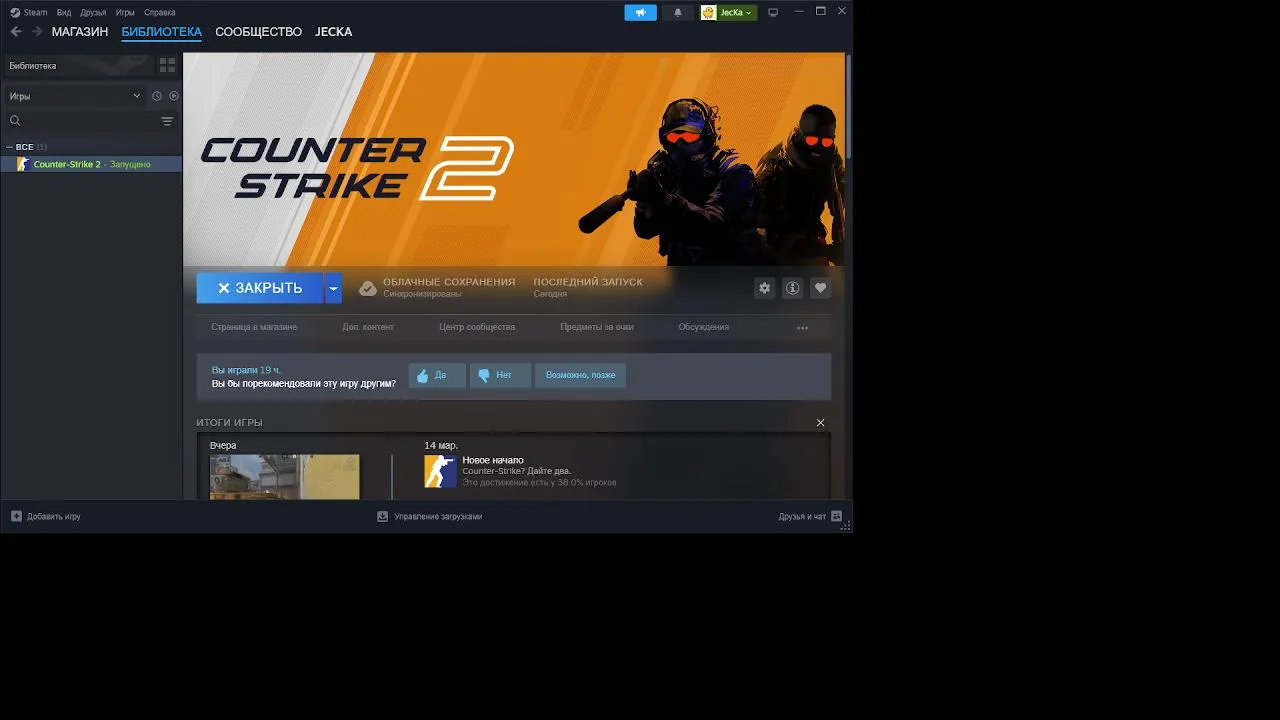The height and width of the screenshot is (720, 1280).
Task: Open the arrow dropdown beside ЗАКРЫТЬ
Action: tap(333, 288)
